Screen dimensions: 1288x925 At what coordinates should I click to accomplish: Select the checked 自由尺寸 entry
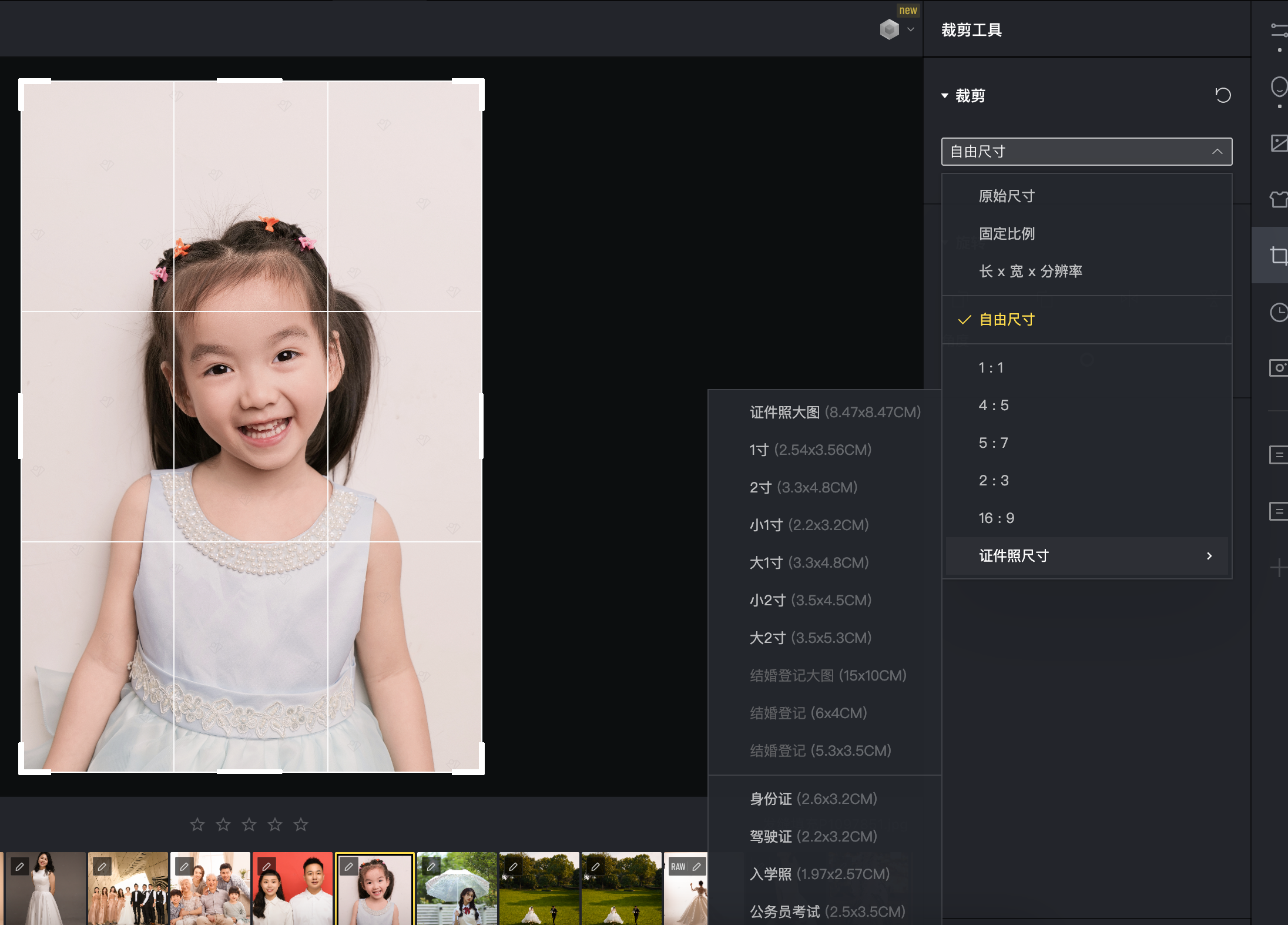click(1086, 320)
